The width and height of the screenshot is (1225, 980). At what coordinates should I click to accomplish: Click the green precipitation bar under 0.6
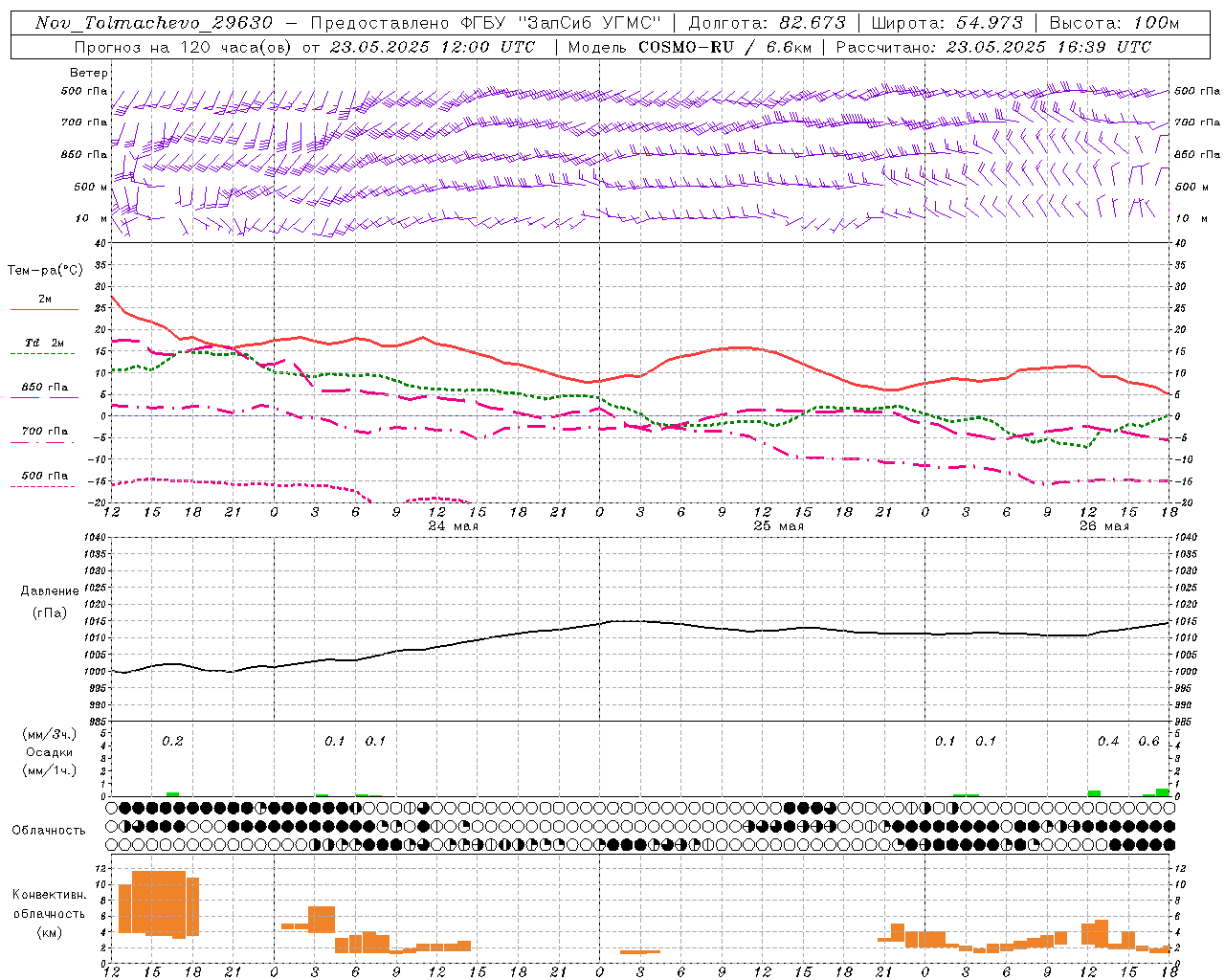pos(1162,792)
